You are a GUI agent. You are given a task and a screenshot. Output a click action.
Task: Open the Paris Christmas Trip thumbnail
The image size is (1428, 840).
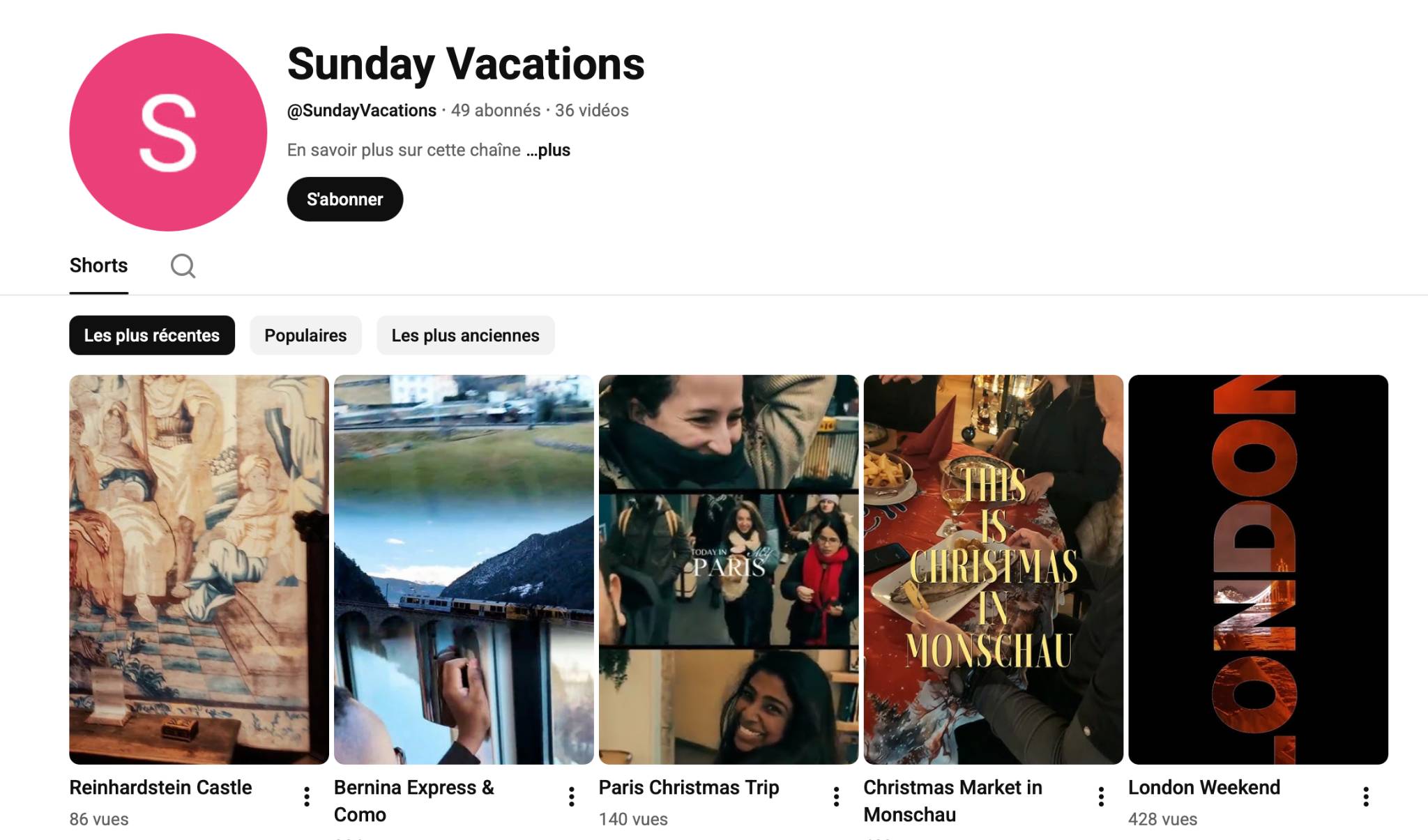pyautogui.click(x=729, y=569)
